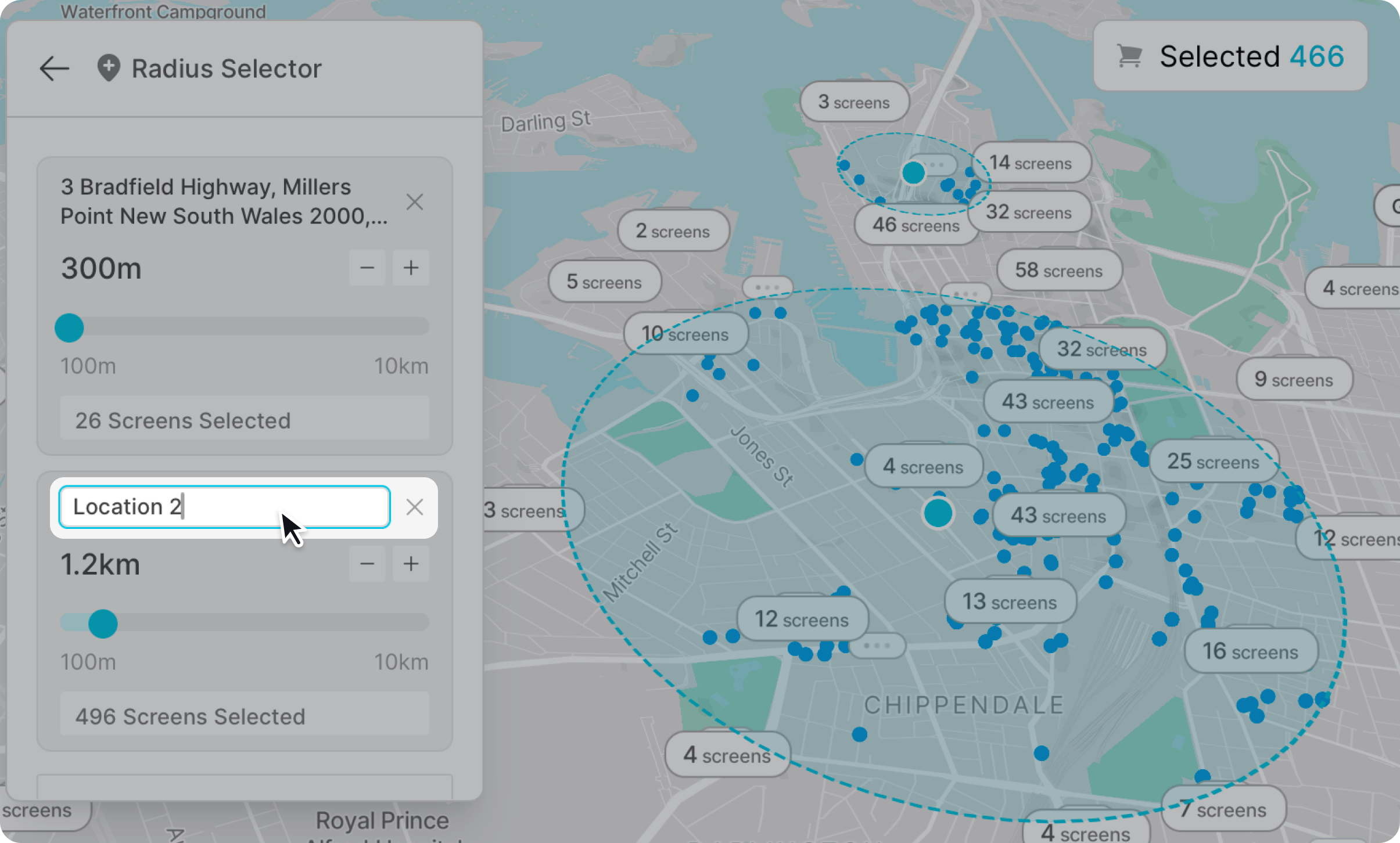Click the 1.2km value label

click(x=100, y=564)
